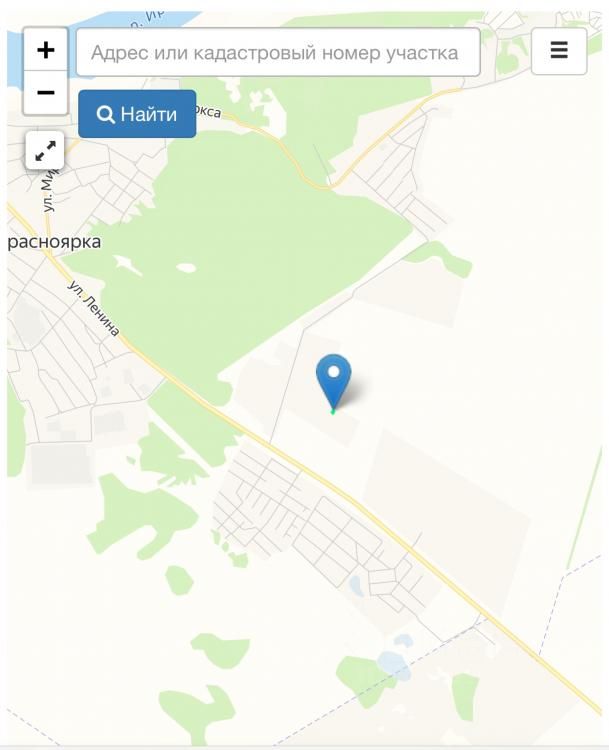
Task: Click the Красноярка town label
Action: [54, 242]
